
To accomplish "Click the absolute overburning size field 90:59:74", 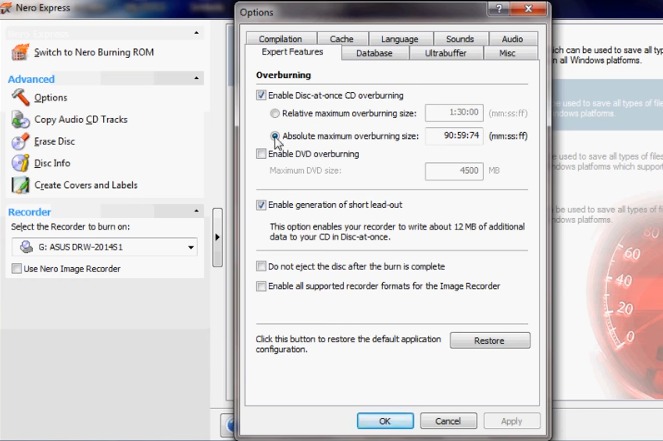I will click(454, 136).
